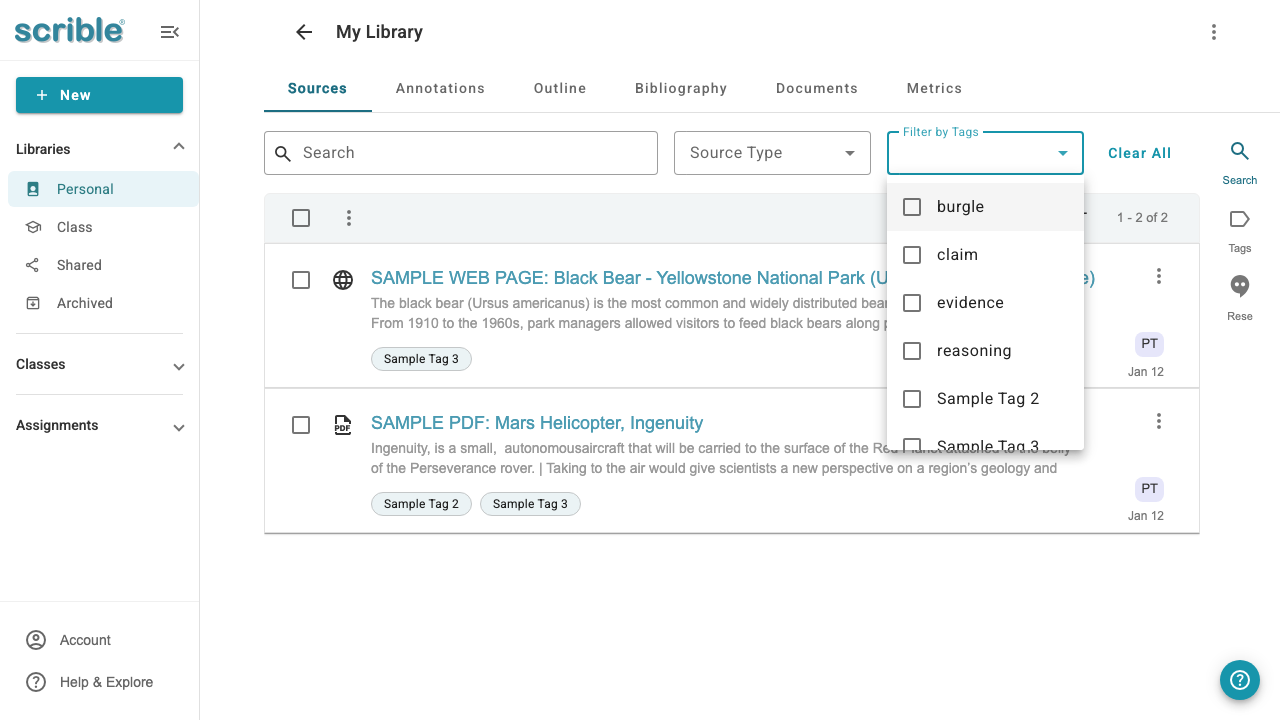Switch to the Outline tab
The image size is (1280, 720).
[x=560, y=88]
